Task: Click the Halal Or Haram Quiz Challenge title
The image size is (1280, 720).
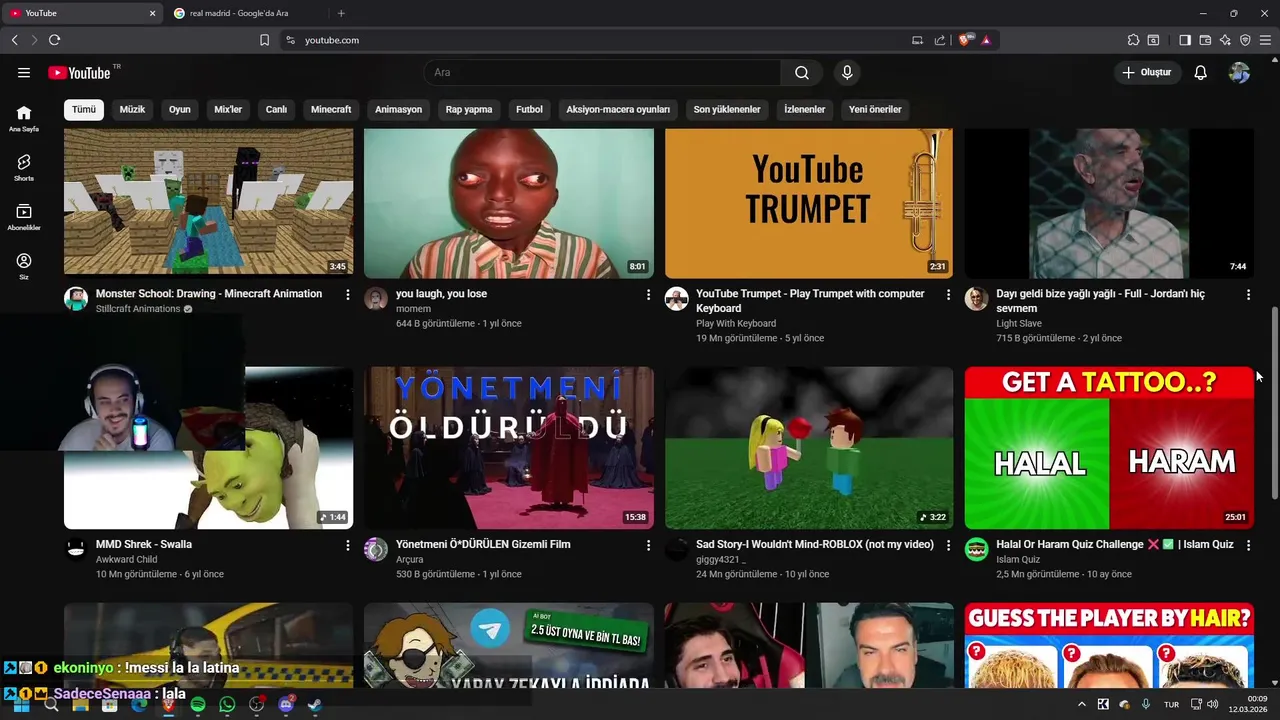Action: [x=1115, y=545]
